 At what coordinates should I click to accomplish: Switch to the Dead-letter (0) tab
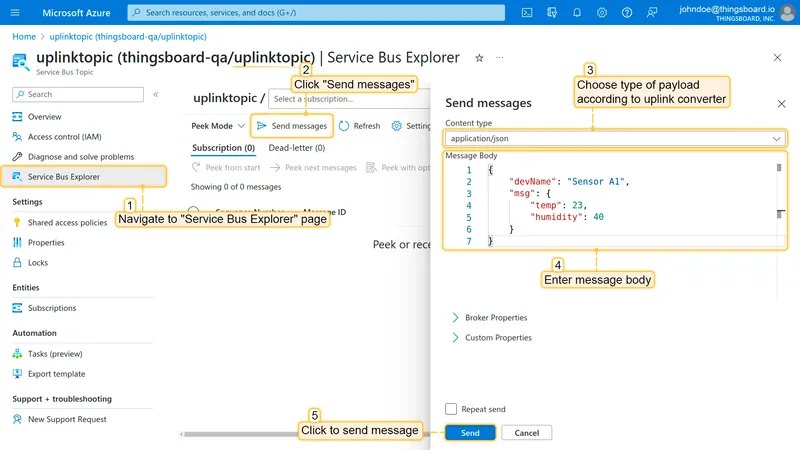pos(297,148)
